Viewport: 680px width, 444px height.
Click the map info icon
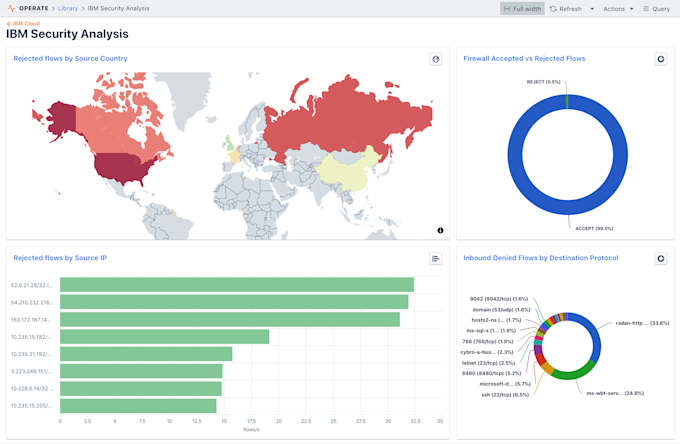click(x=440, y=230)
